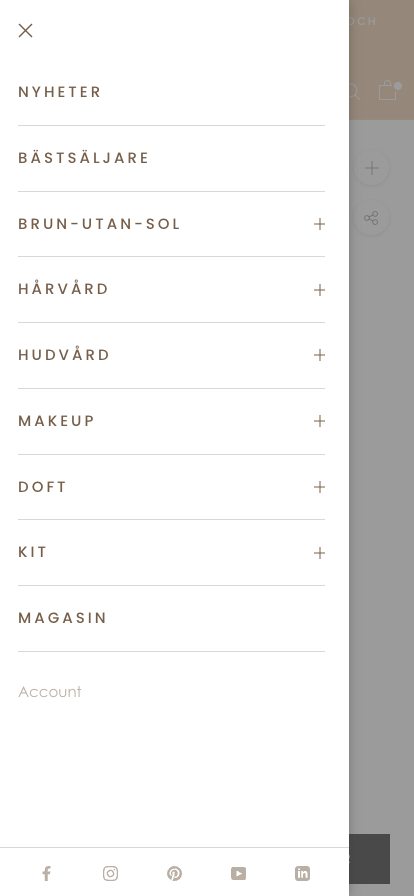The width and height of the screenshot is (414, 896).
Task: Expand the HÅRVÅRD submenu plus
Action: (x=320, y=290)
